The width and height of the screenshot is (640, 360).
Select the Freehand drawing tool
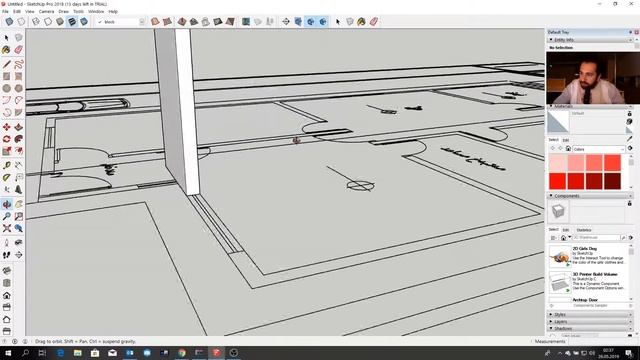[x=18, y=64]
